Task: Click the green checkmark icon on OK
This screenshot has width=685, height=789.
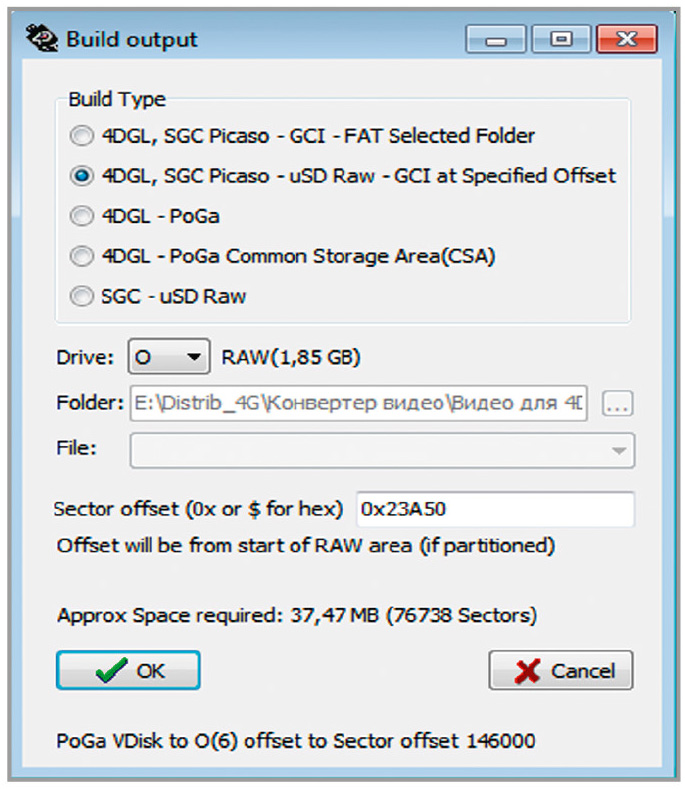Action: [111, 670]
